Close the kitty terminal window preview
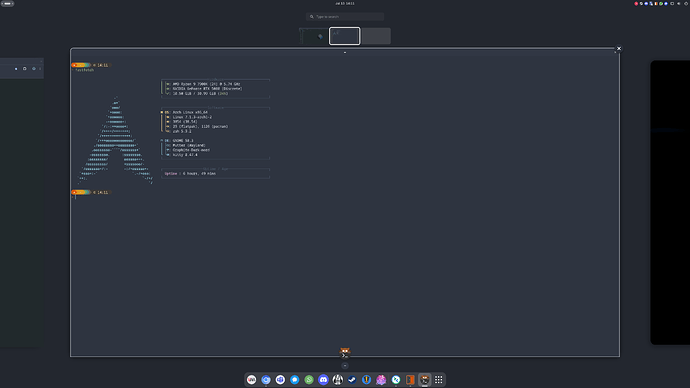 [619, 48]
